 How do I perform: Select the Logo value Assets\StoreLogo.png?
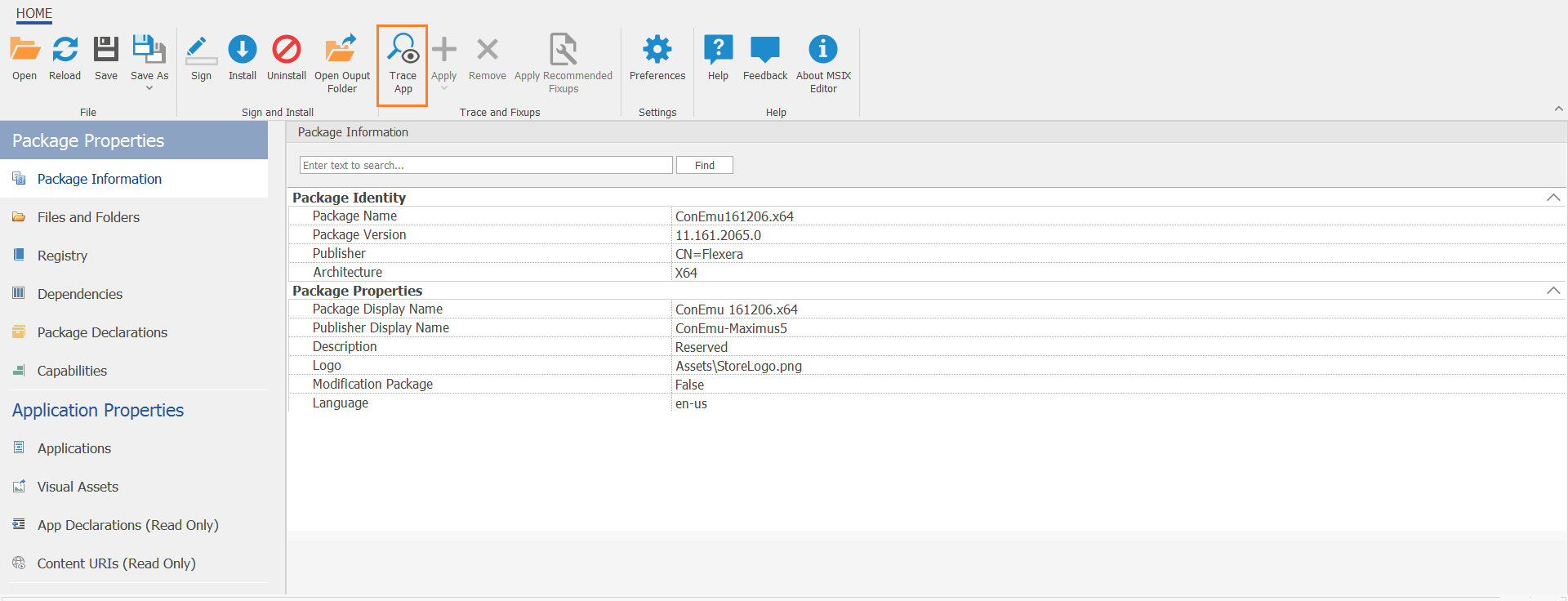738,366
